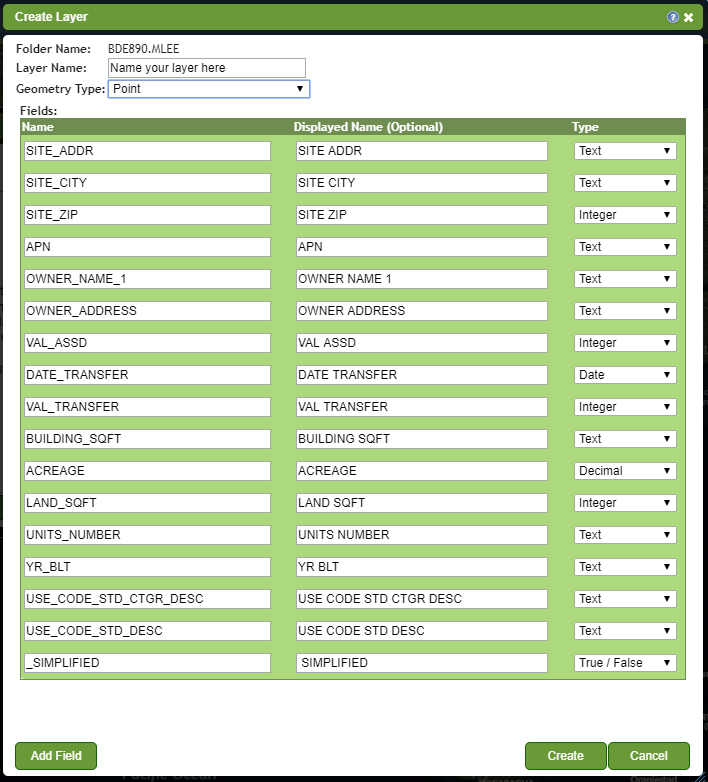
Task: Click the LAND_SQFT name field
Action: coord(147,502)
